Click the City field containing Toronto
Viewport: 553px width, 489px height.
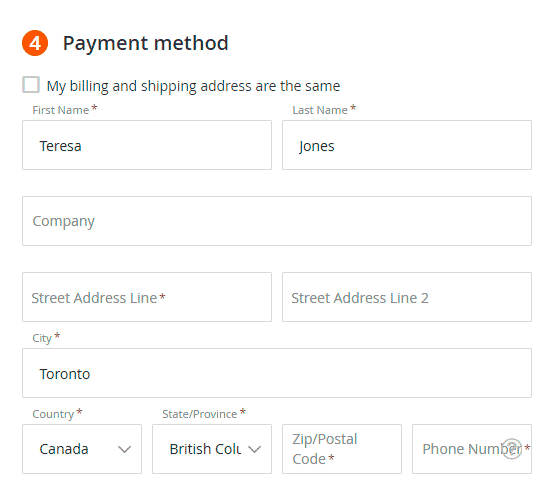point(277,373)
